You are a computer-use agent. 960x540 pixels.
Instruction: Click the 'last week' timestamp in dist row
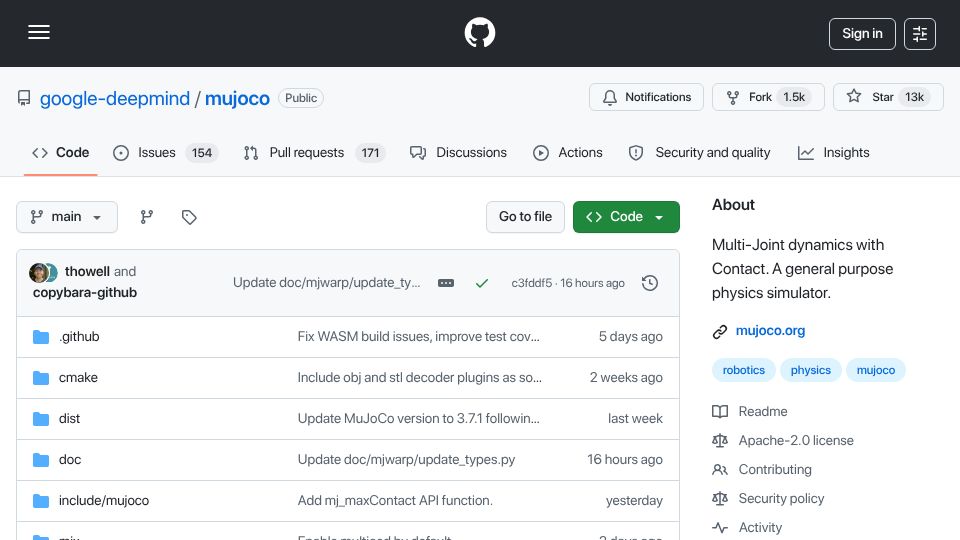[635, 419]
